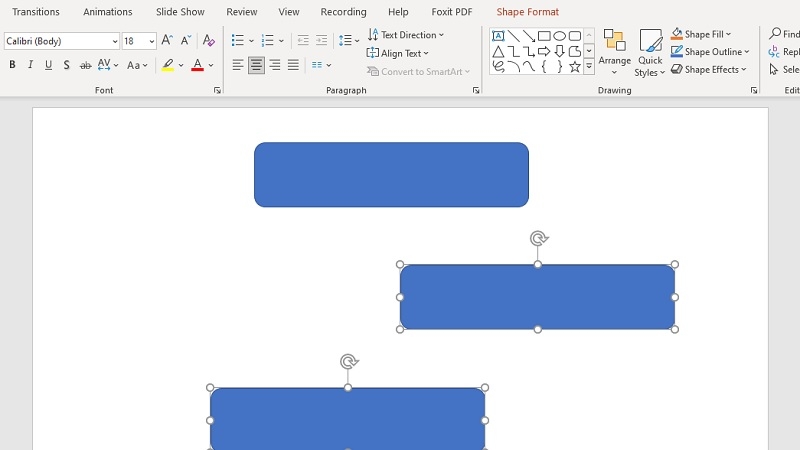This screenshot has width=800, height=450.
Task: Select the Oval shape
Action: (x=560, y=36)
